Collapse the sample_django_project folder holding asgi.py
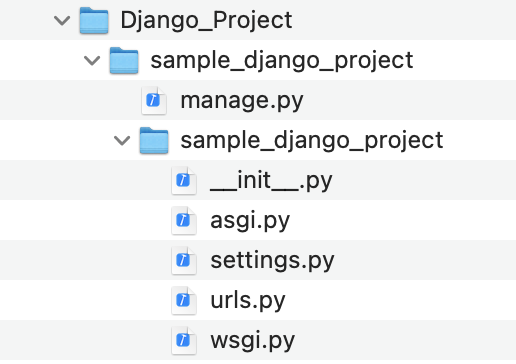This screenshot has height=364, width=516. point(122,141)
